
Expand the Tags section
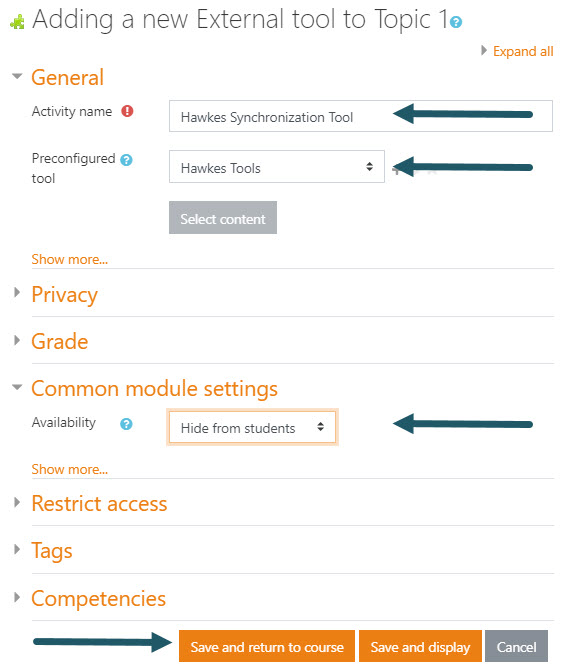coord(52,550)
